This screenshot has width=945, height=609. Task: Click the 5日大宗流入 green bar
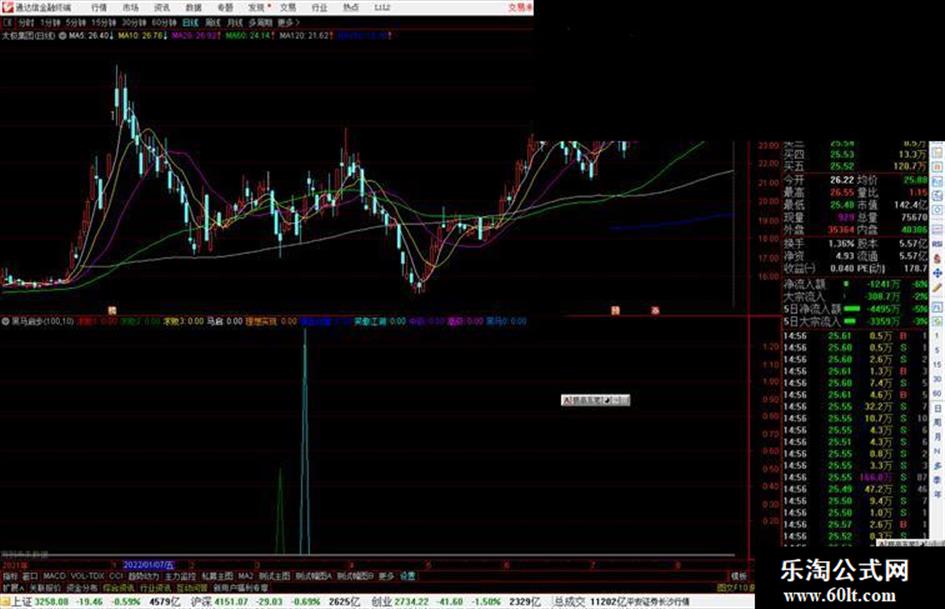click(852, 322)
